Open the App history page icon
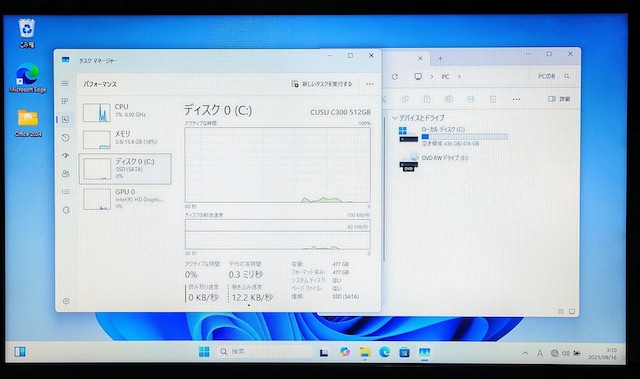The width and height of the screenshot is (640, 379). click(65, 138)
